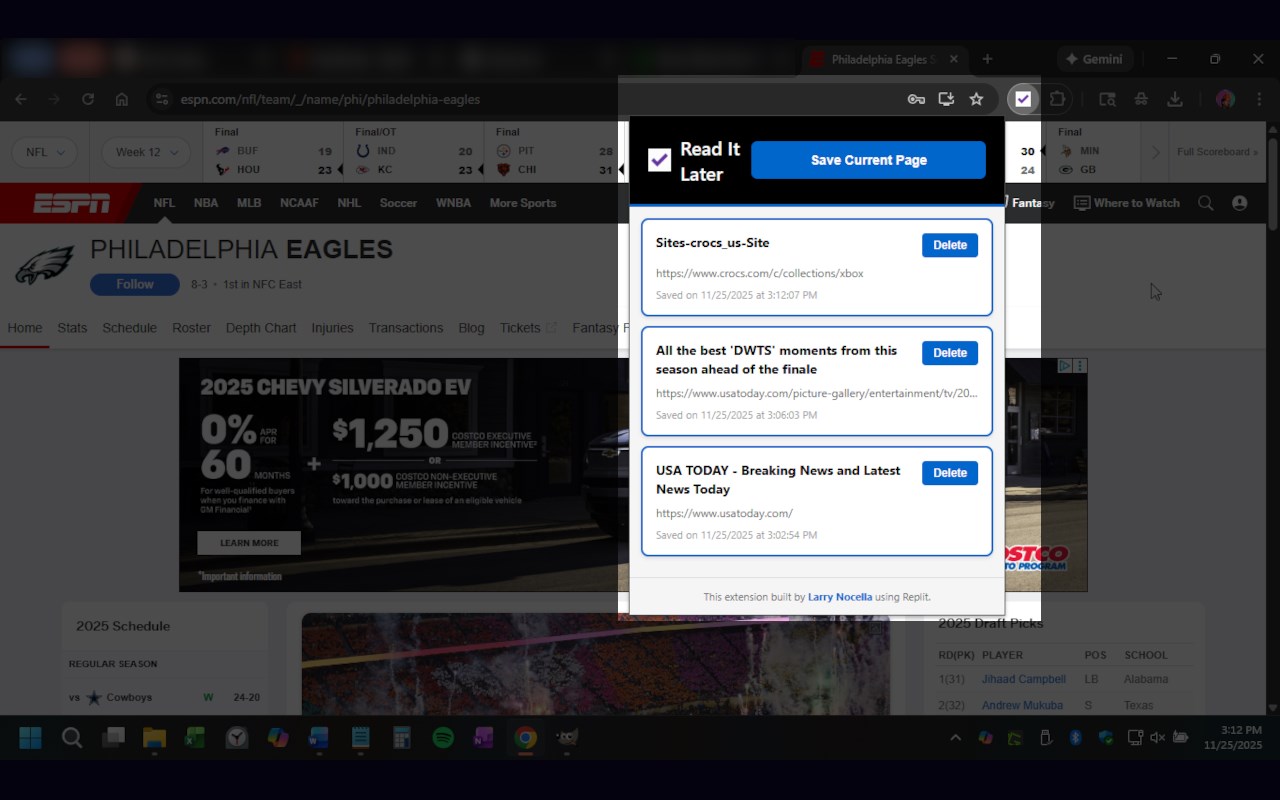Open the NCAAF item in ESPN navigation

coord(299,203)
